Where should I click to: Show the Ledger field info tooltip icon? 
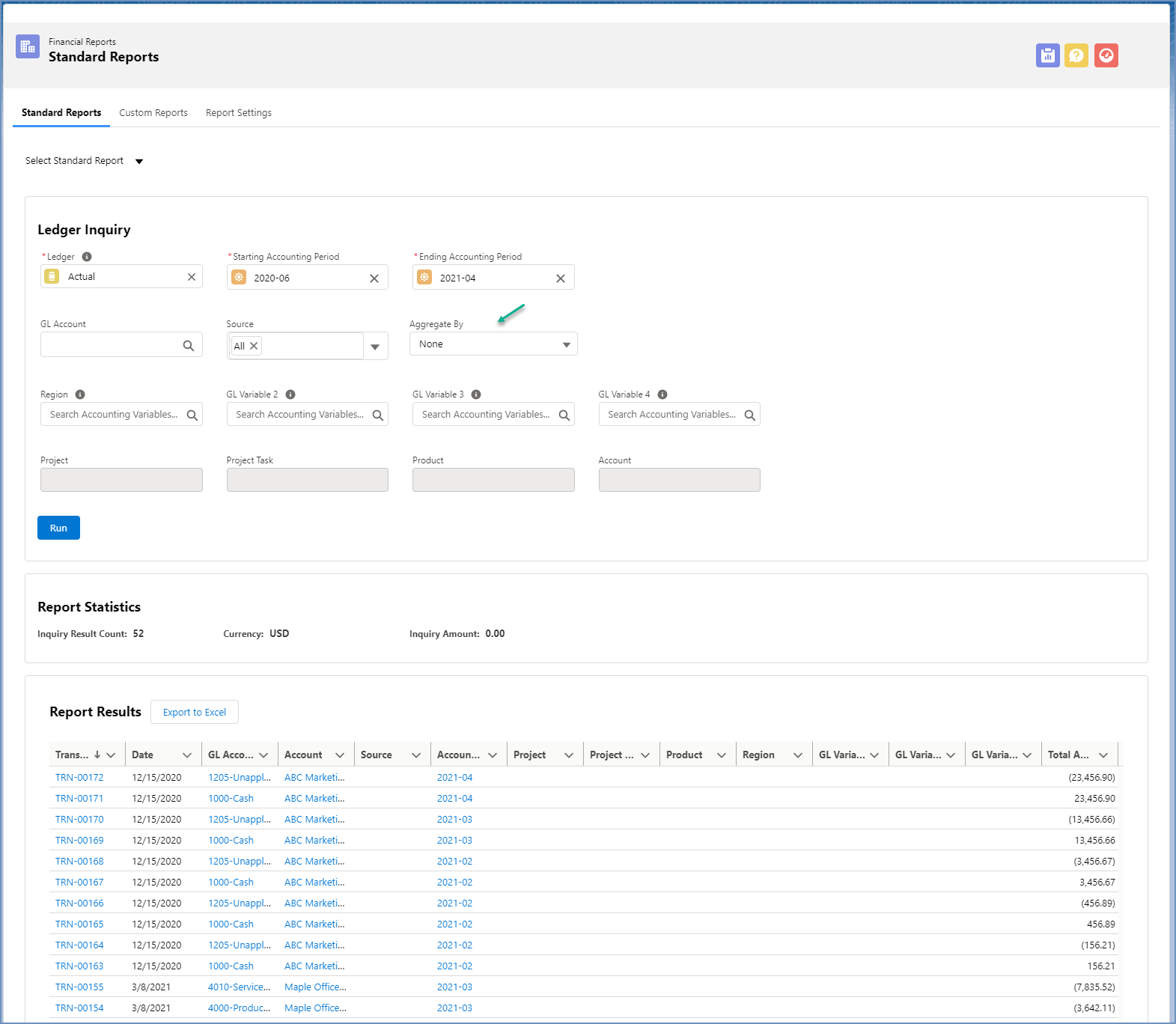click(87, 257)
